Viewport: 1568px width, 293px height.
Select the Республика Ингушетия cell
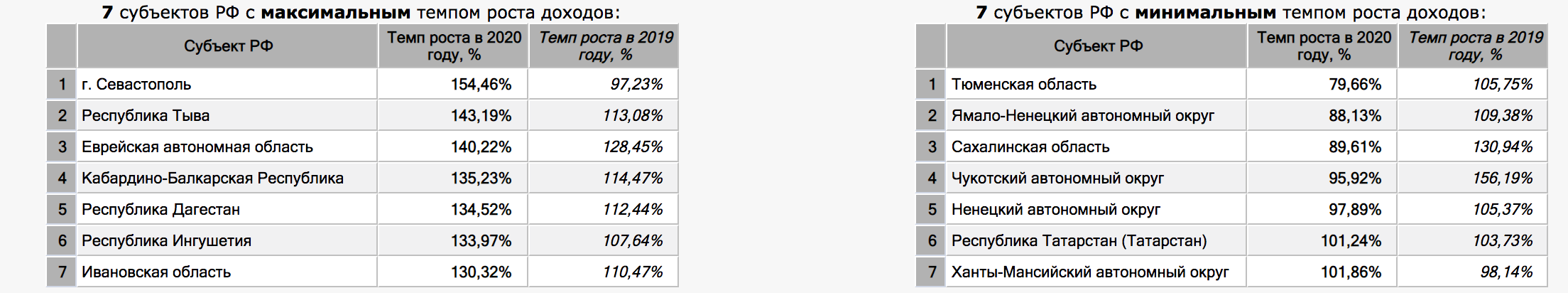coord(227,240)
